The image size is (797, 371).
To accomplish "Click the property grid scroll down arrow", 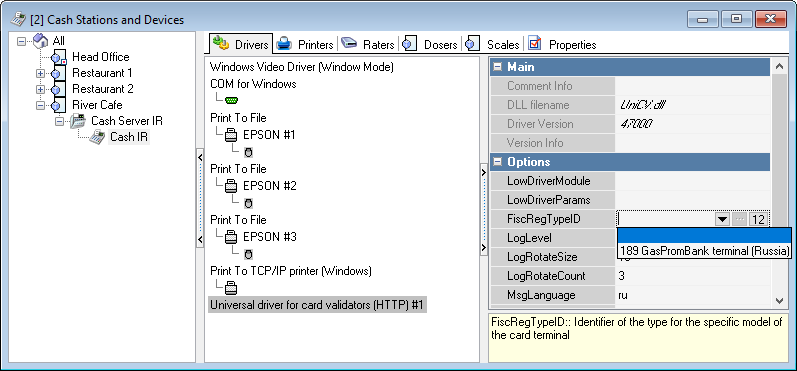I will [x=779, y=300].
